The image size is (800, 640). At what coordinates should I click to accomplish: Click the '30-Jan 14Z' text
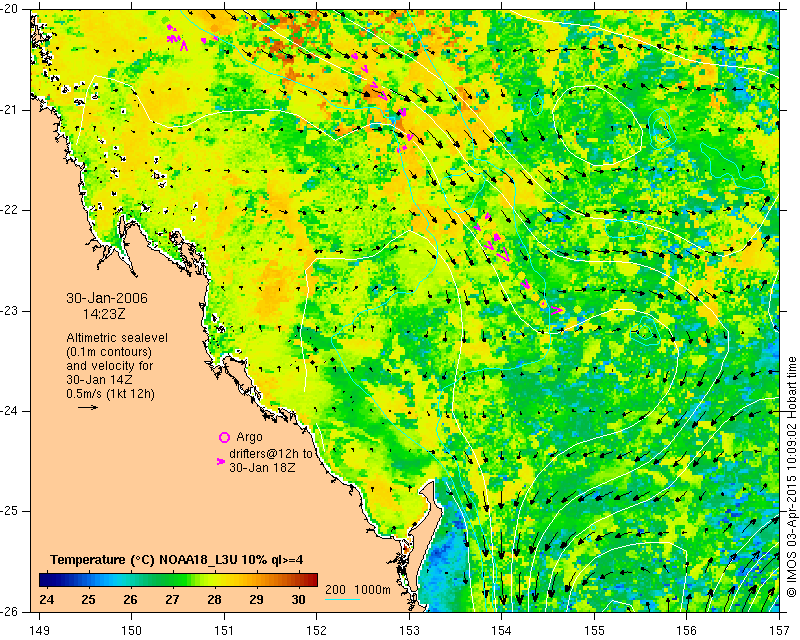(x=99, y=380)
